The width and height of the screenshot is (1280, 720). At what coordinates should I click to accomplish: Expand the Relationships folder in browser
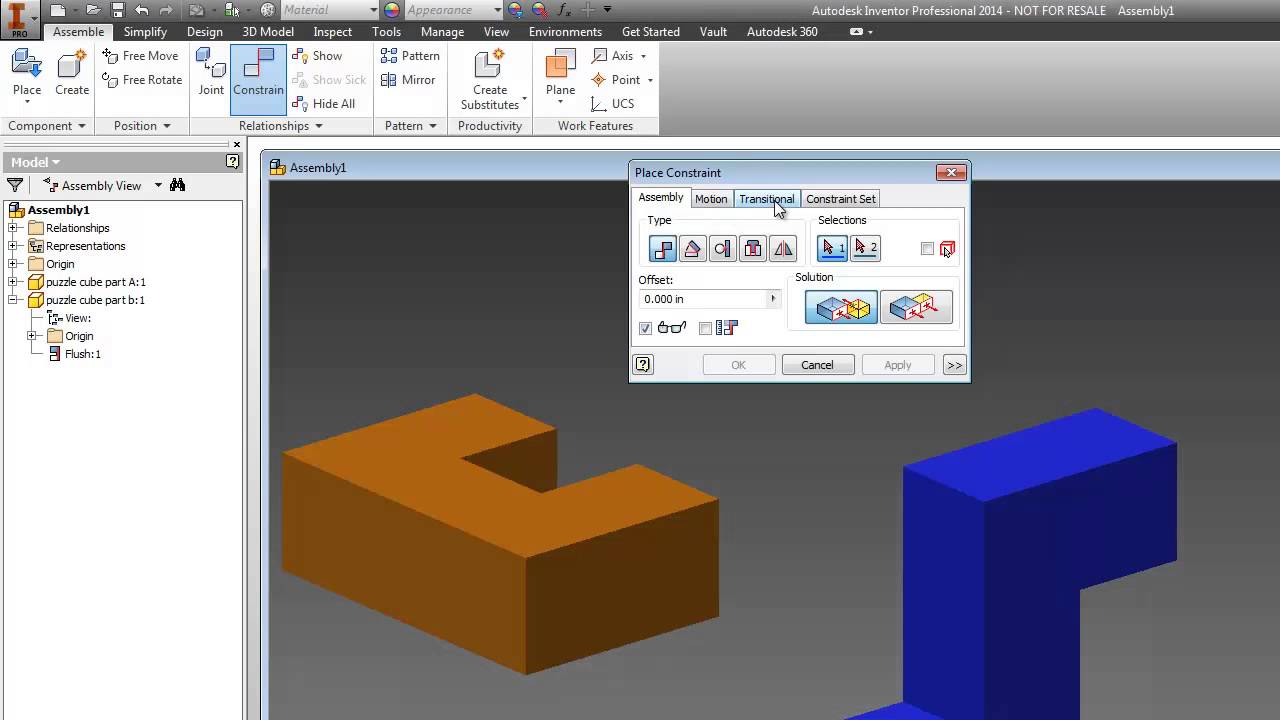click(14, 228)
